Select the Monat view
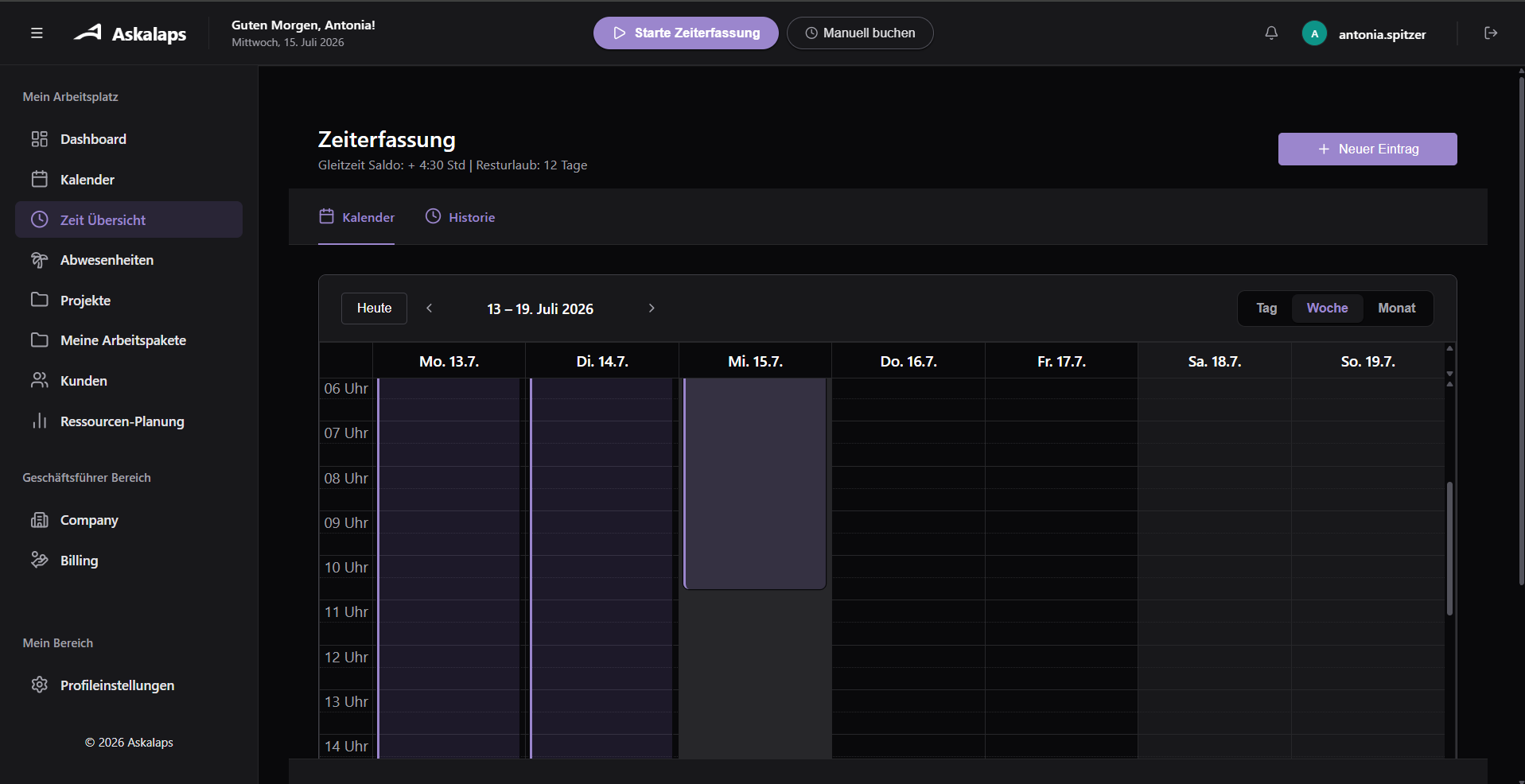This screenshot has height=784, width=1525. pos(1396,309)
